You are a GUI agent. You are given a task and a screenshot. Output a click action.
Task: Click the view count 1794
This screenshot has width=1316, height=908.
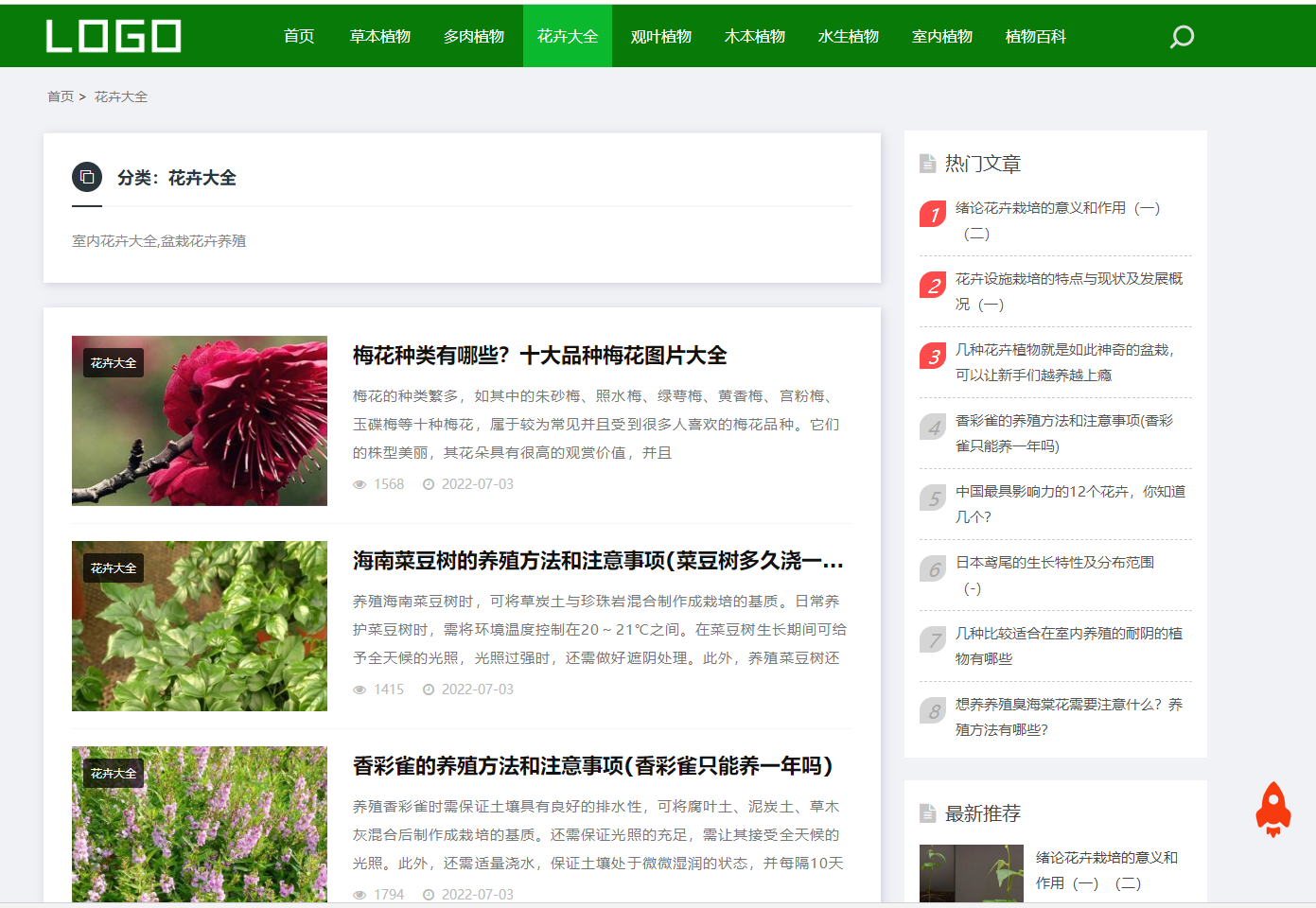click(x=389, y=895)
